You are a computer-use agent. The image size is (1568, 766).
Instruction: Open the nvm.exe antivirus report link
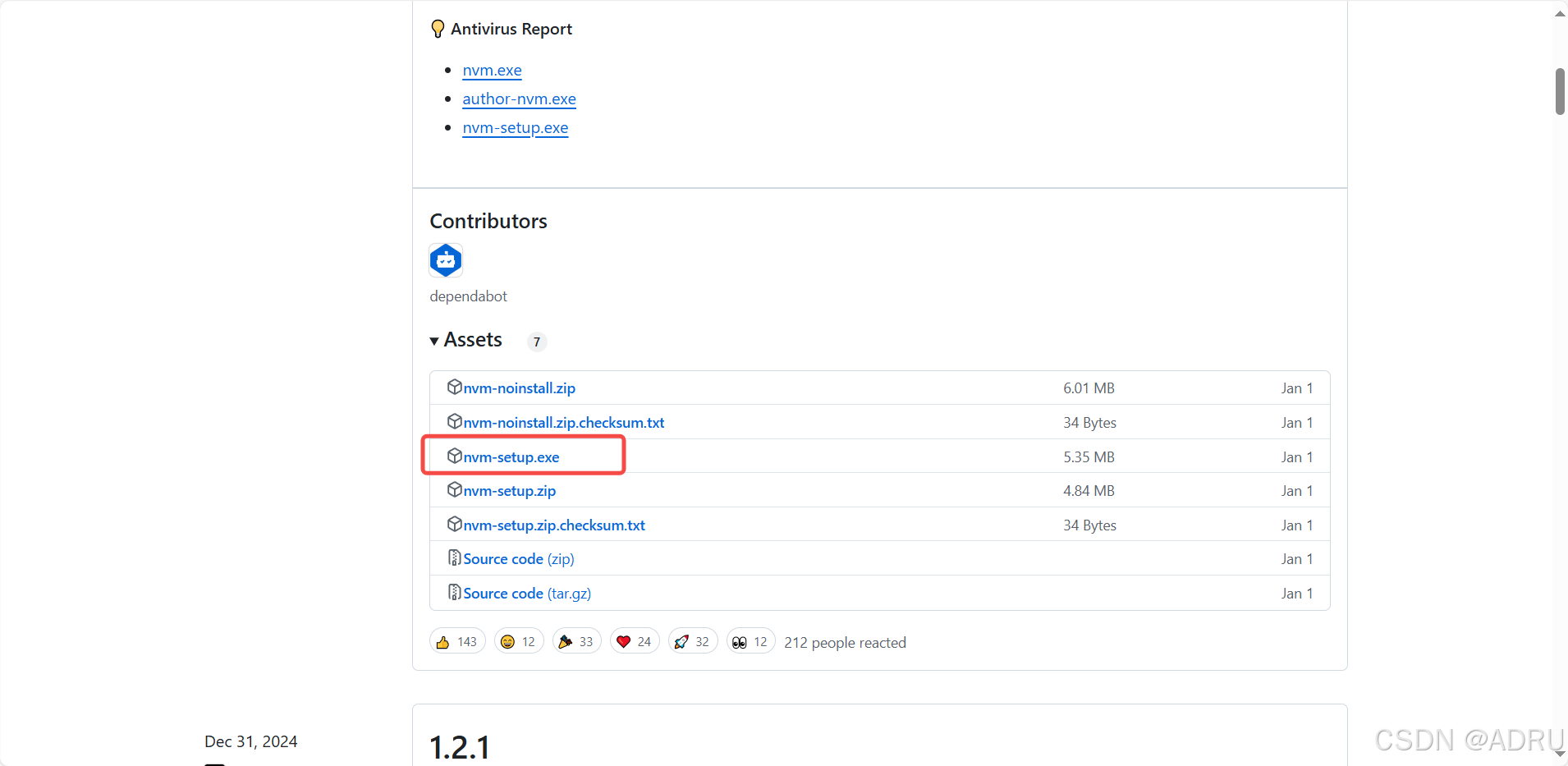pos(492,71)
